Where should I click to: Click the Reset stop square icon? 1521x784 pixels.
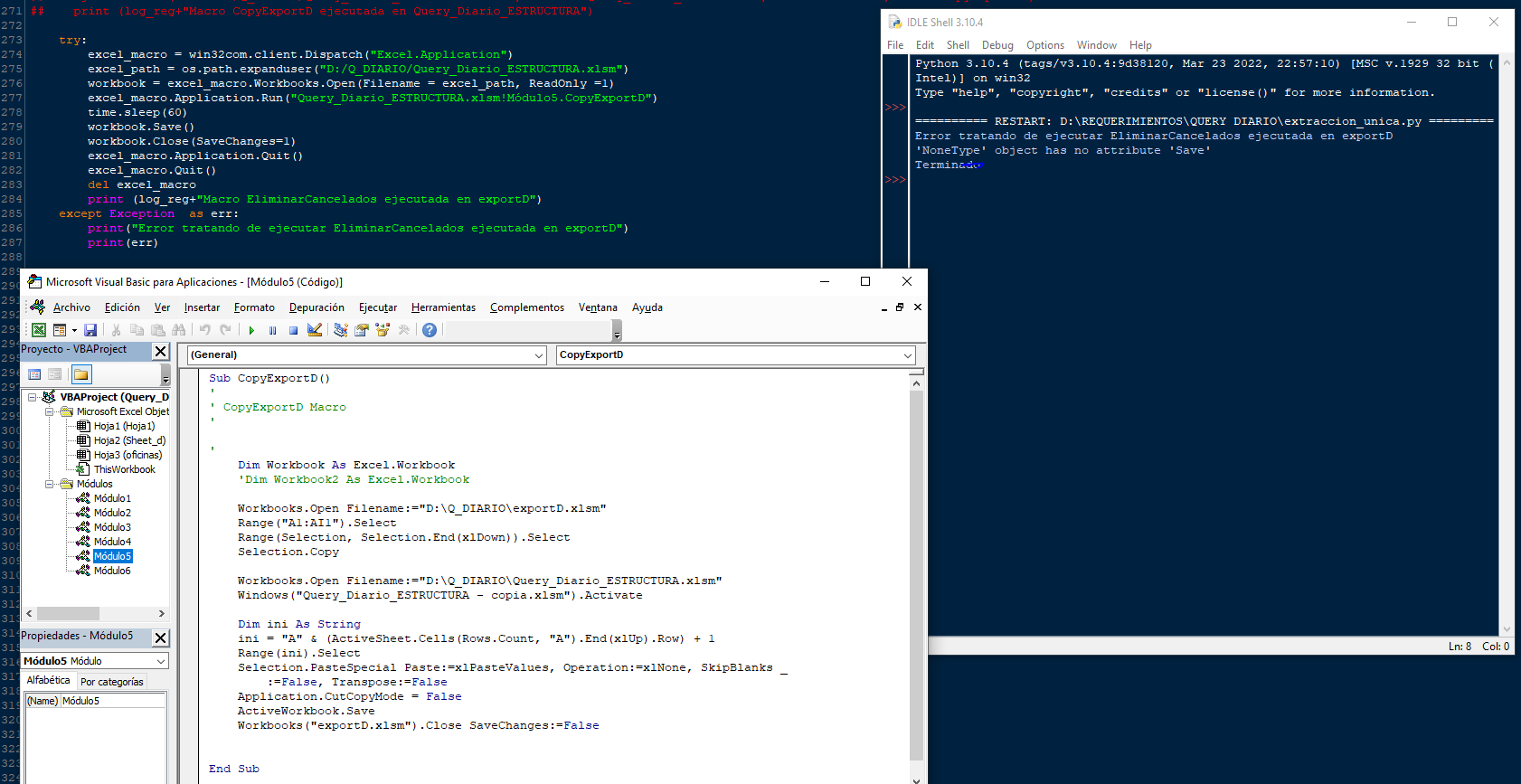click(x=293, y=330)
